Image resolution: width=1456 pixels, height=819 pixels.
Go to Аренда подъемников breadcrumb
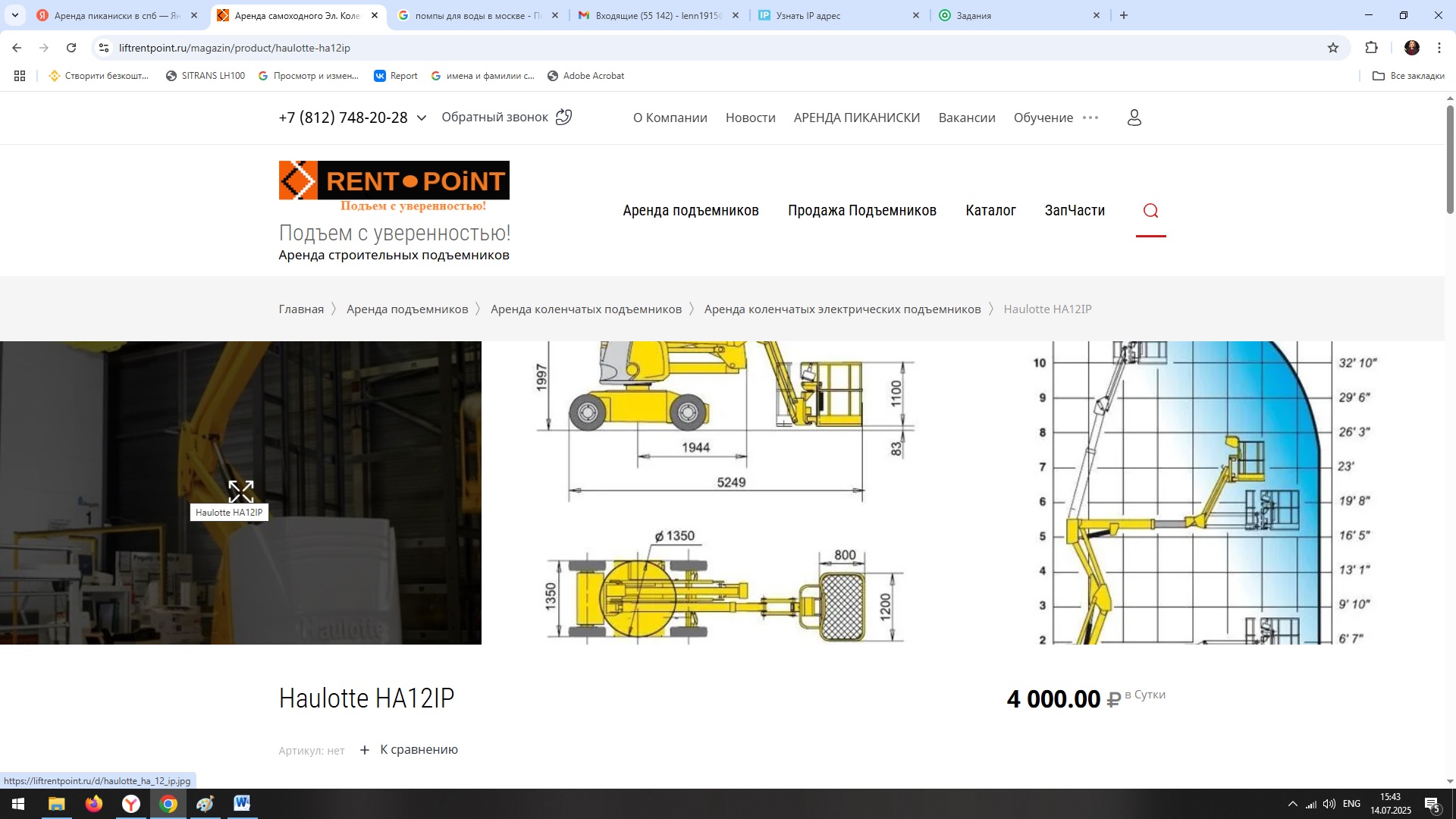point(407,309)
